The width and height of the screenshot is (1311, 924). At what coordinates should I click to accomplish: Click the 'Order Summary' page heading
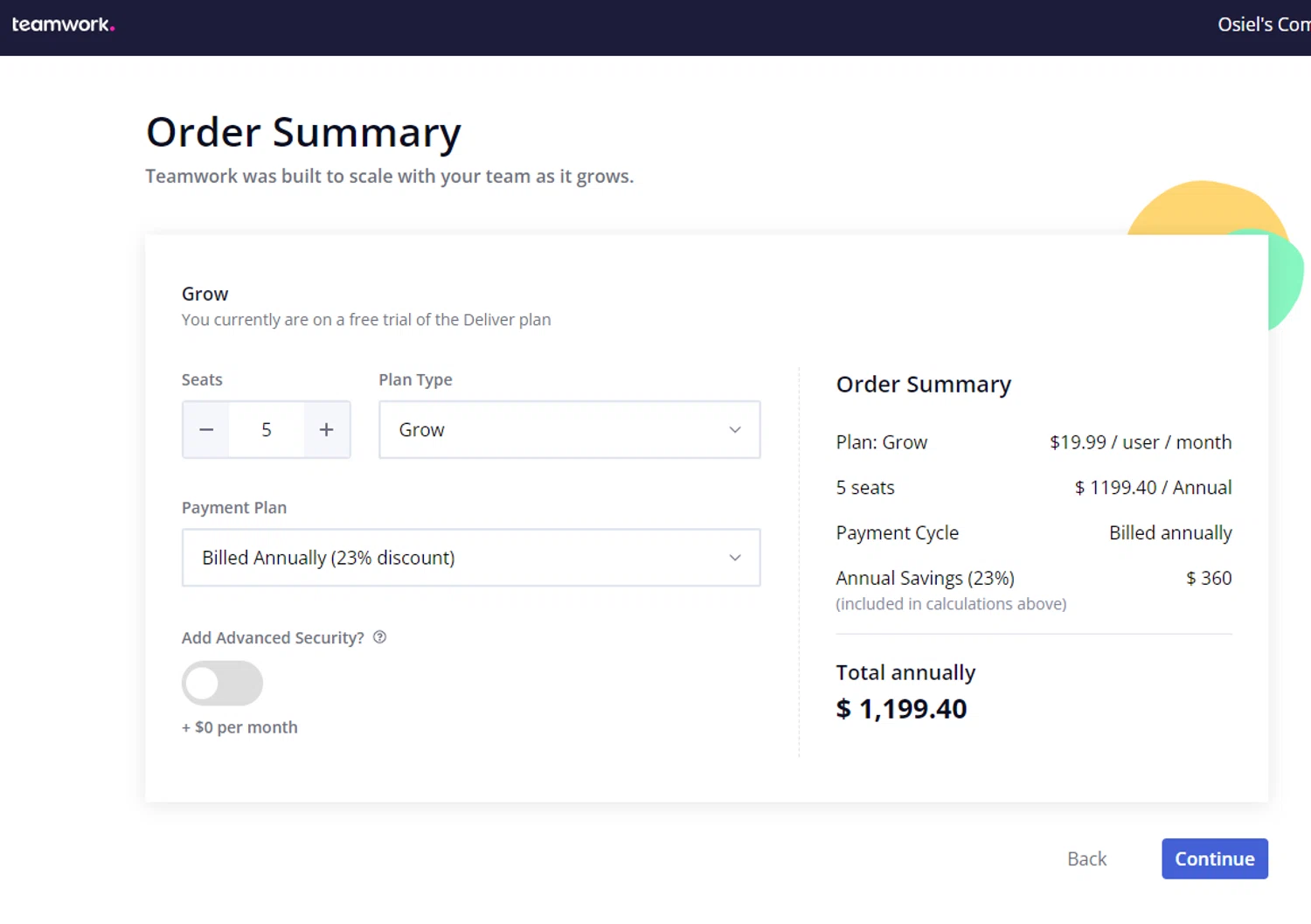(x=303, y=133)
